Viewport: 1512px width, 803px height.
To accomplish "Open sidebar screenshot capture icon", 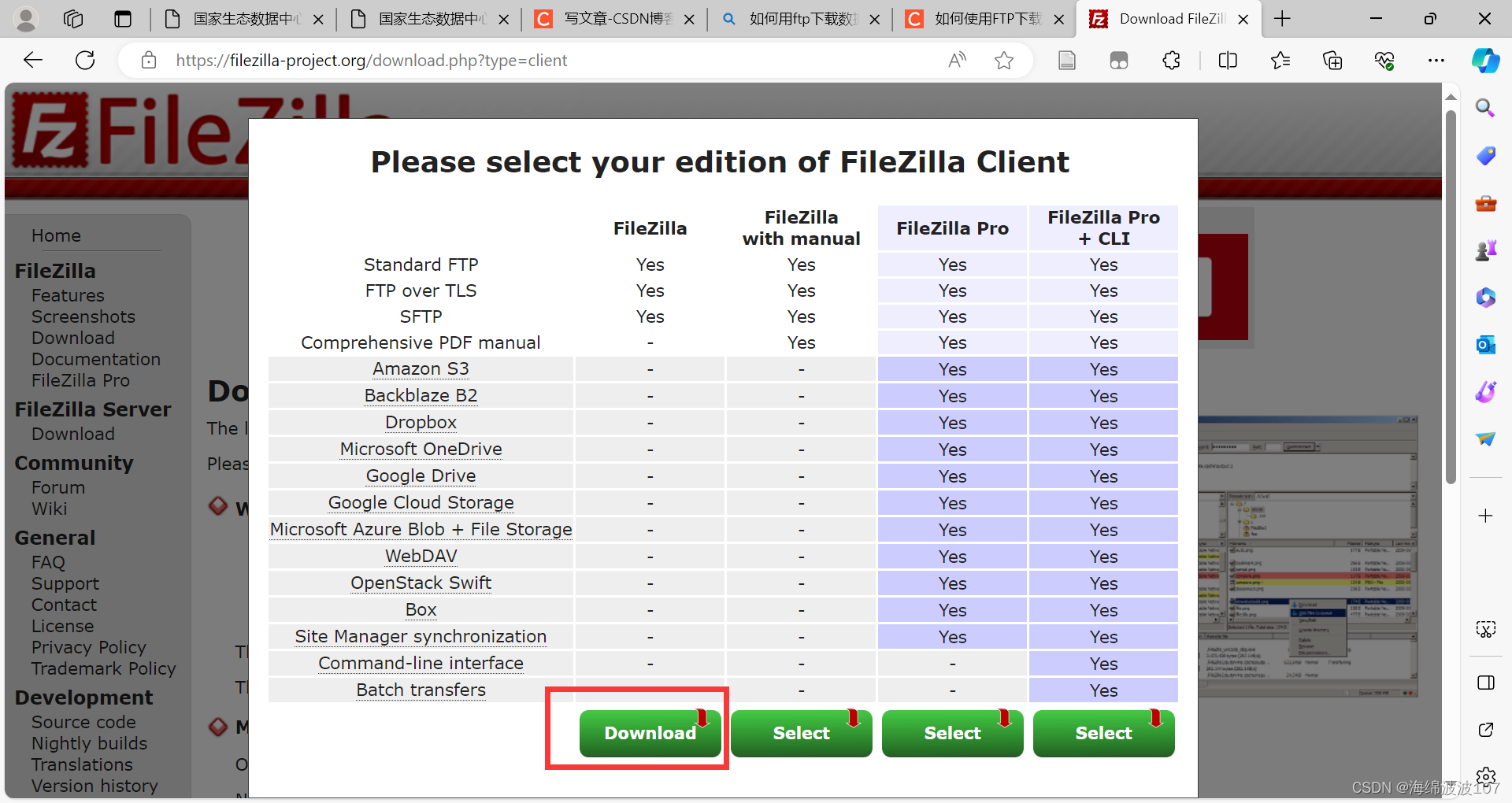I will [1485, 629].
